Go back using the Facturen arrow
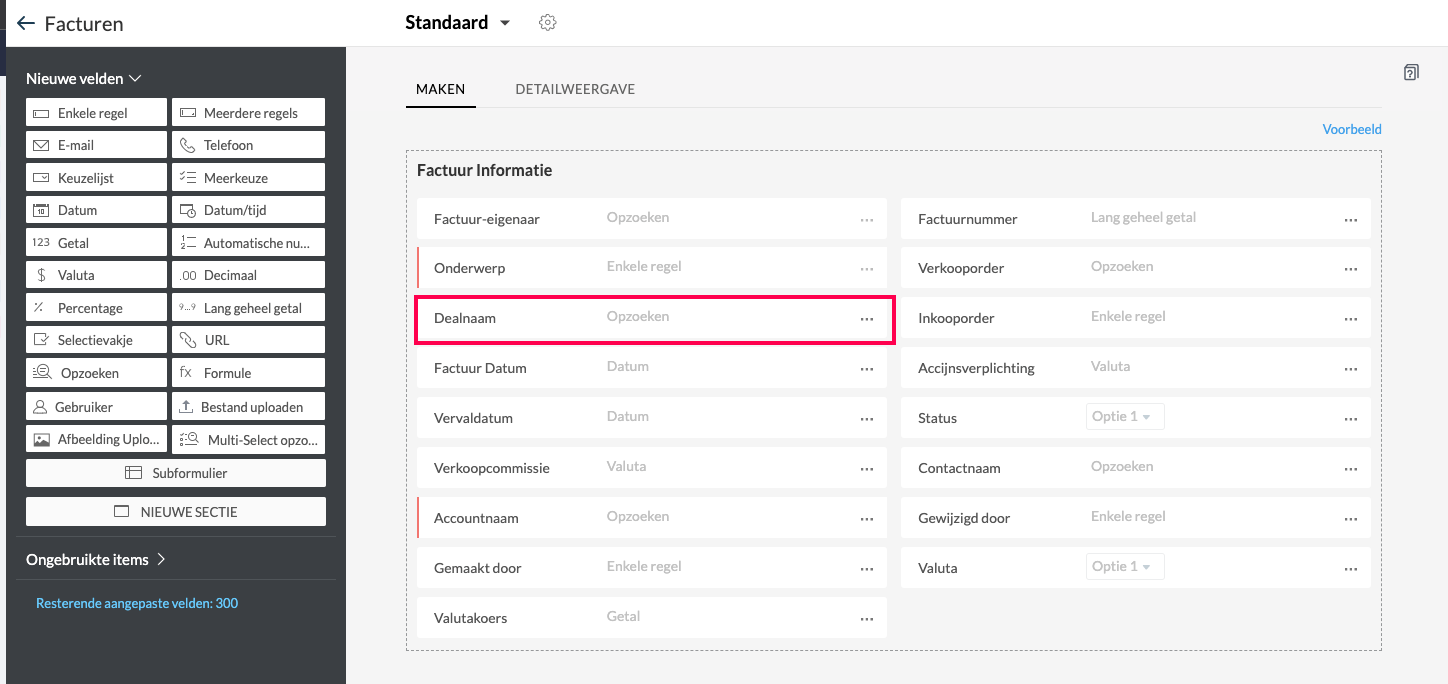Image resolution: width=1448 pixels, height=684 pixels. (26, 23)
